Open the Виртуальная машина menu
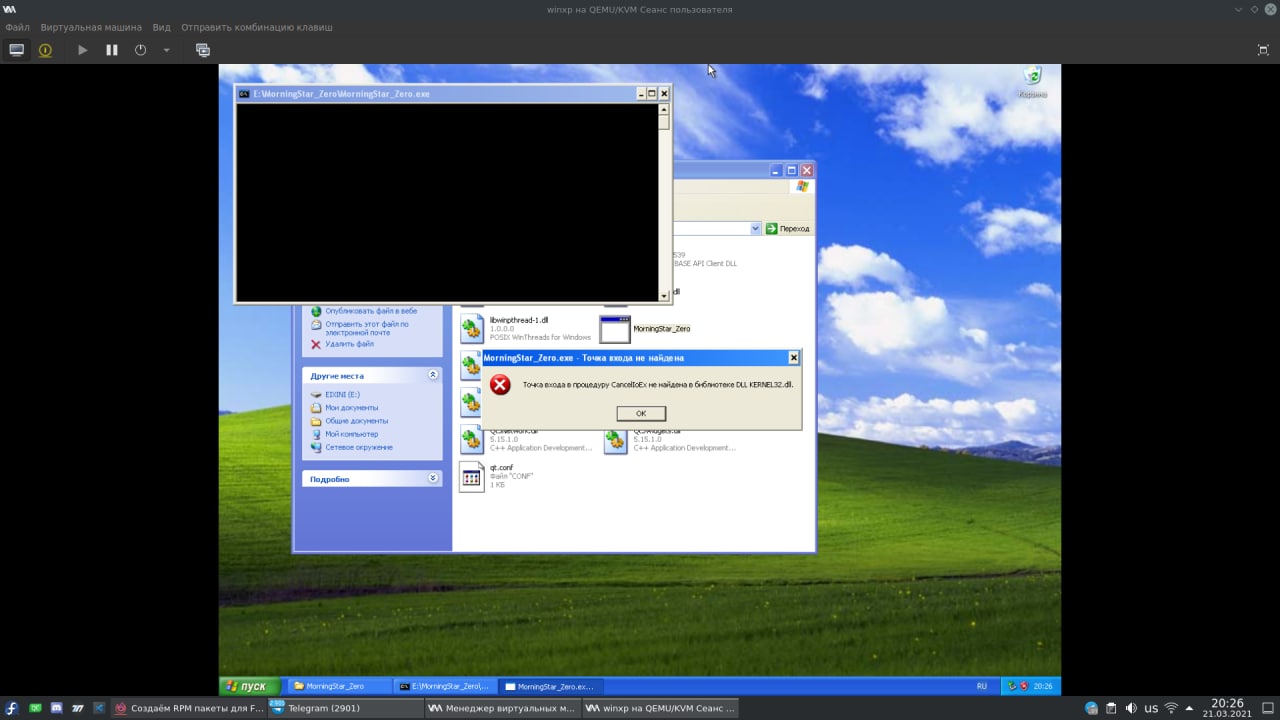 pyautogui.click(x=91, y=27)
